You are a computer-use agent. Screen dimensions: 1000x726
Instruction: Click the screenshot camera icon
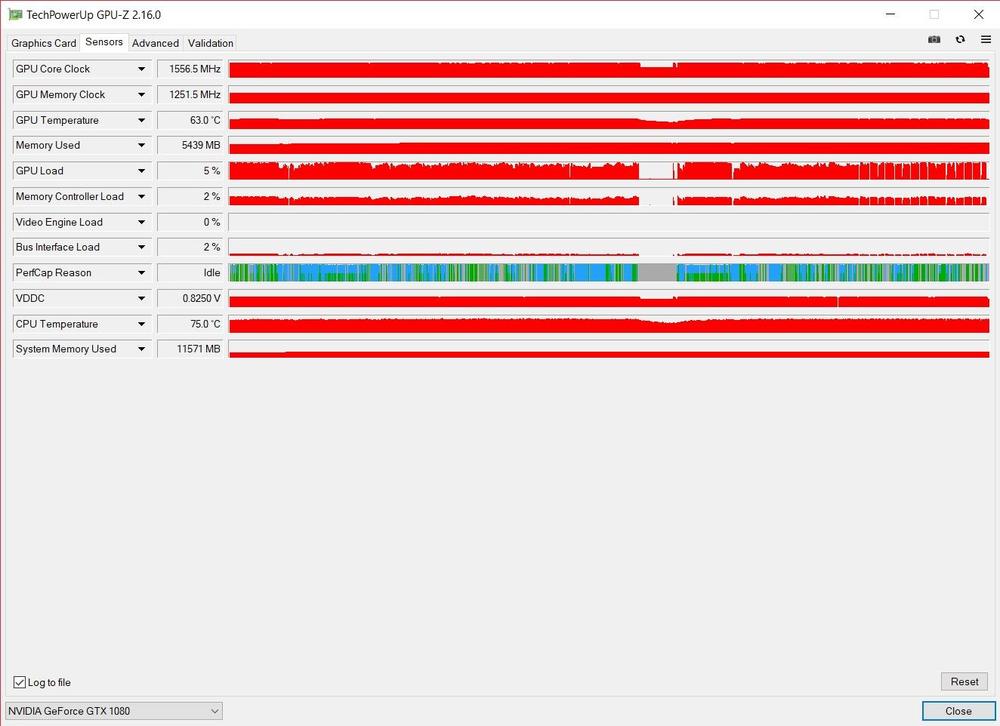(x=934, y=40)
